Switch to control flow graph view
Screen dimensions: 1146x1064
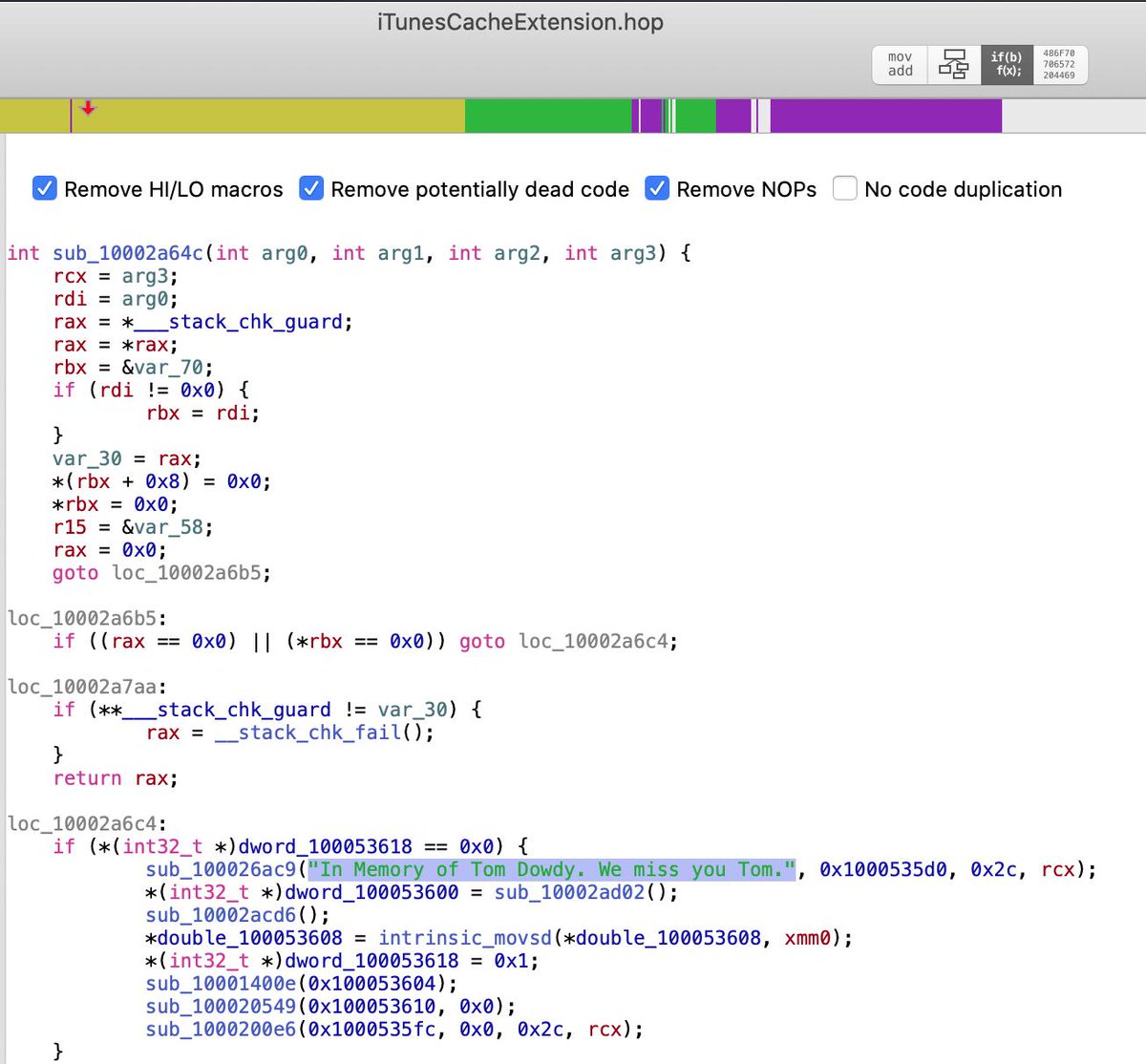pos(953,64)
